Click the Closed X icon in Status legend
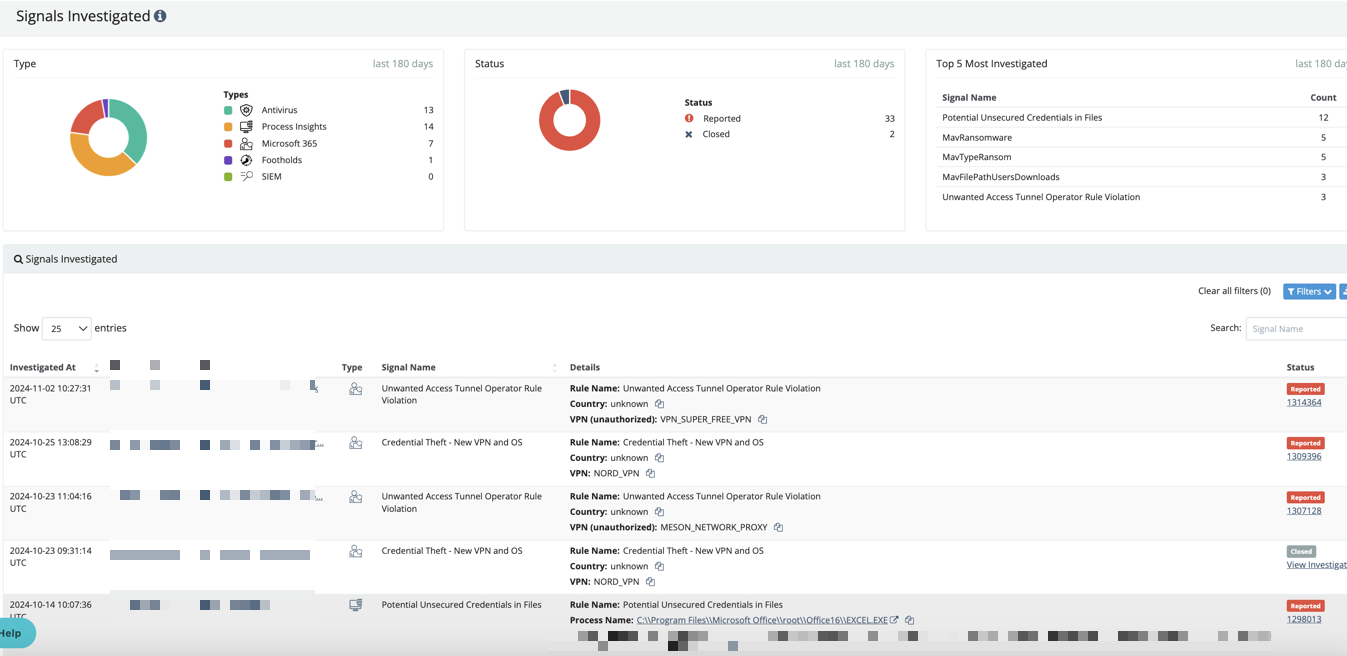The image size is (1347, 656). [x=689, y=134]
